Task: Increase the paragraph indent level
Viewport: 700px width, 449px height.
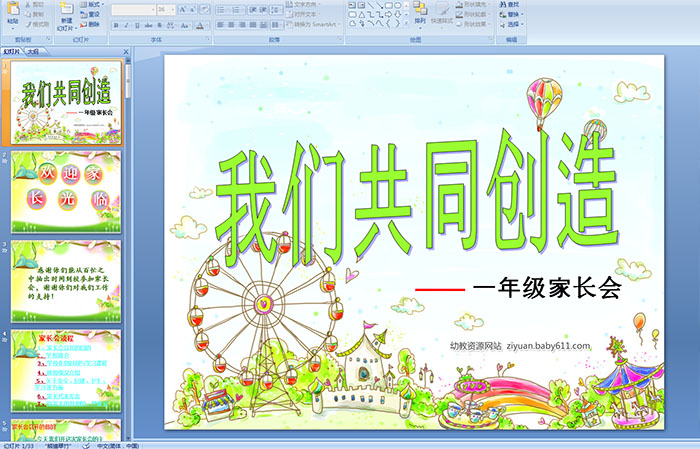Action: (x=263, y=10)
